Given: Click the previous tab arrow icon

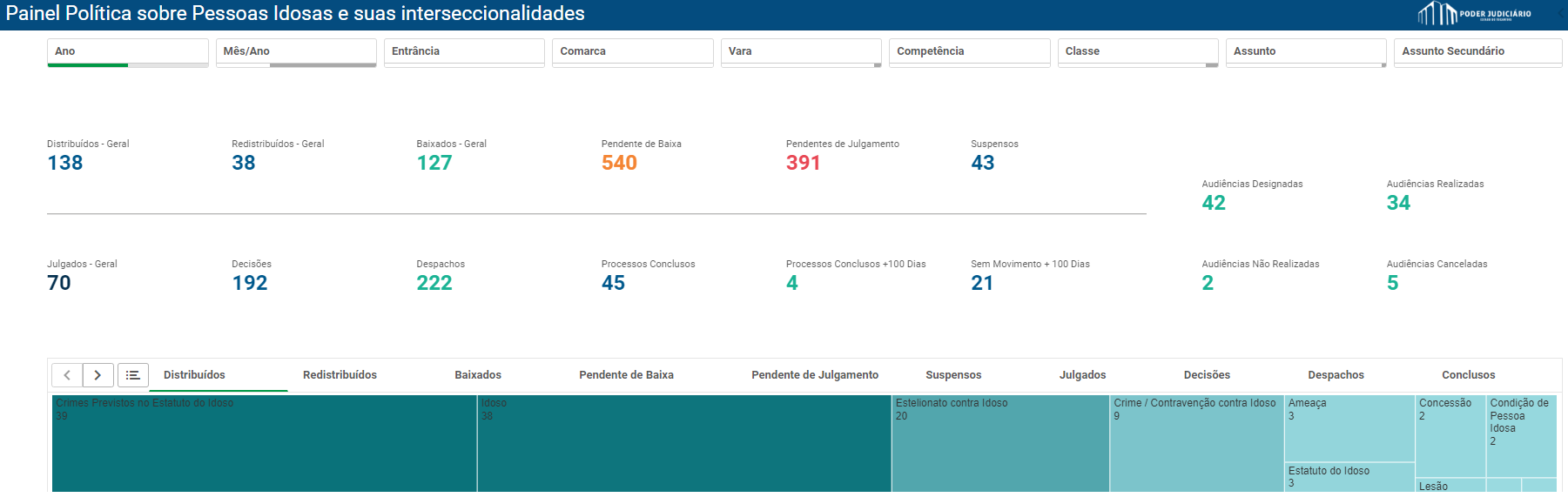Looking at the screenshot, I should click(x=67, y=375).
